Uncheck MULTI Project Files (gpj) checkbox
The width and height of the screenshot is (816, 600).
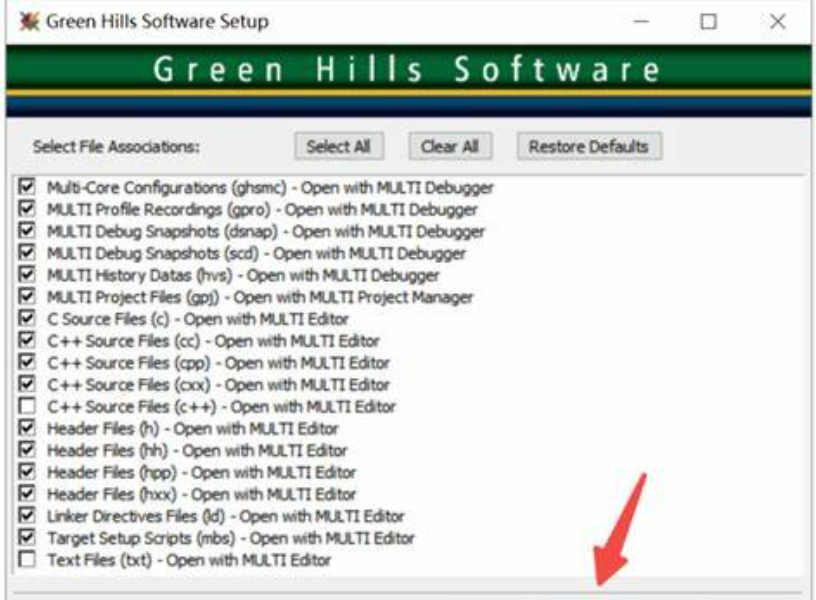pos(27,296)
